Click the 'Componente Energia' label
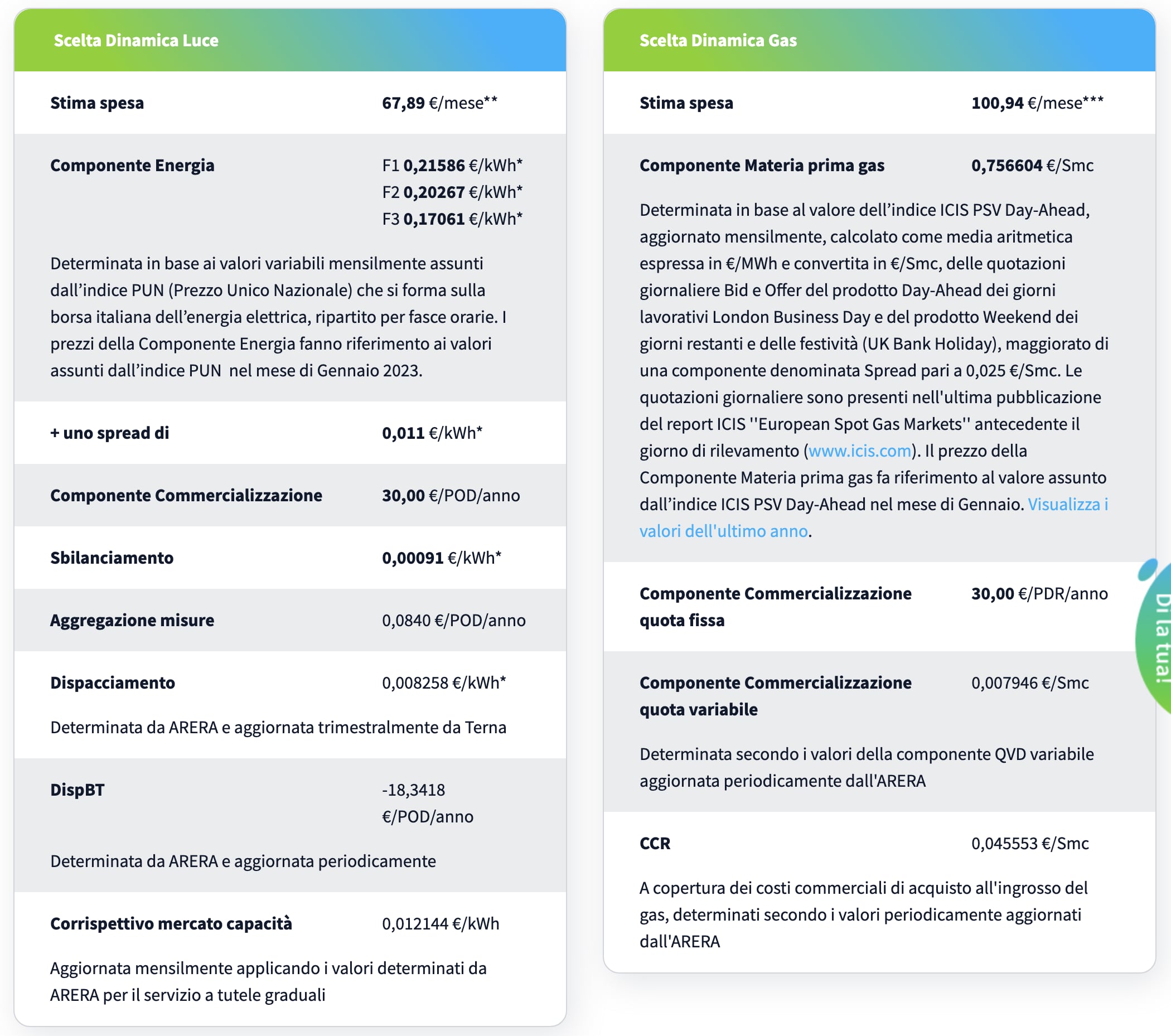 point(132,166)
